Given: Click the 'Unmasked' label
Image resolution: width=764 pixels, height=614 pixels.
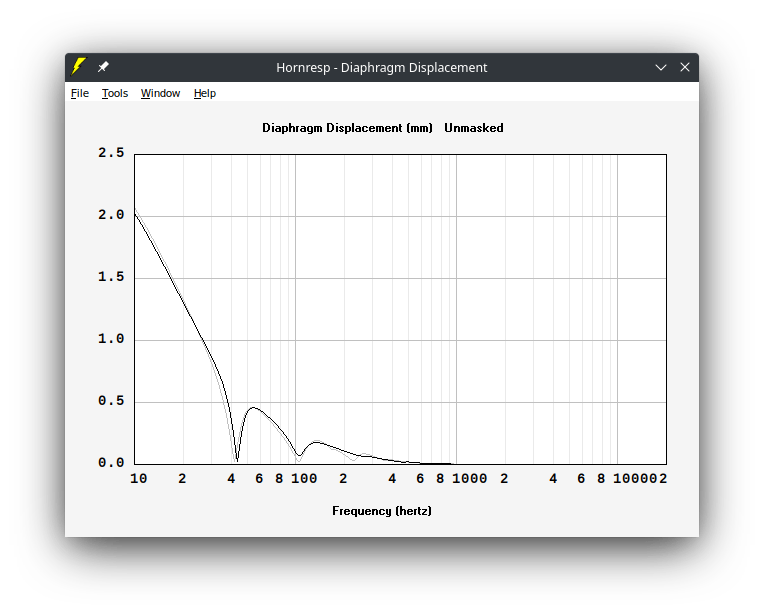Looking at the screenshot, I should click(x=474, y=128).
